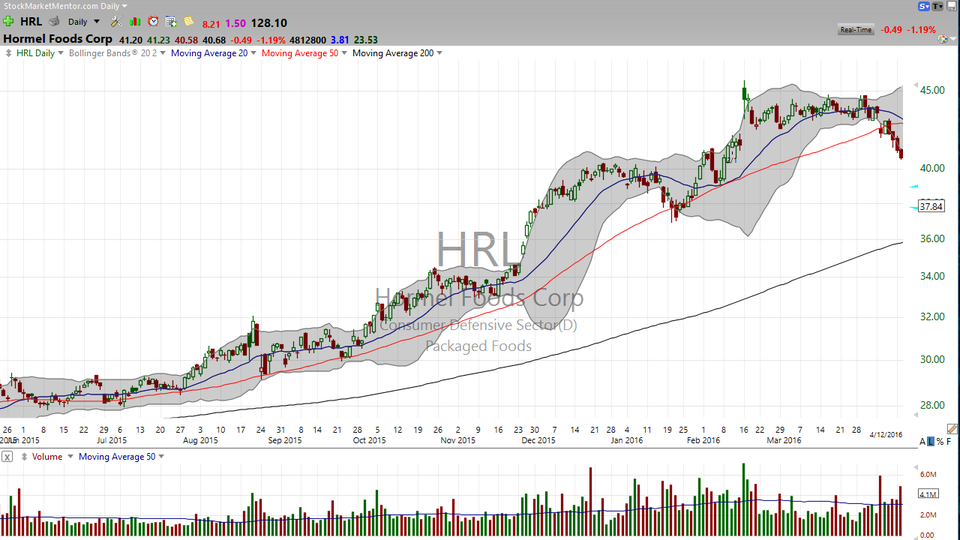Click the blue 3.81 value
The height and width of the screenshot is (540, 960).
(x=340, y=40)
